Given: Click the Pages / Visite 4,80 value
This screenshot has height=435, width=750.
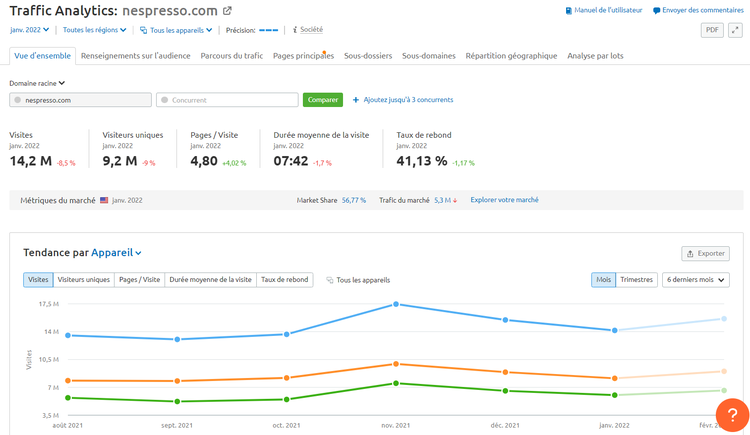Looking at the screenshot, I should click(204, 161).
